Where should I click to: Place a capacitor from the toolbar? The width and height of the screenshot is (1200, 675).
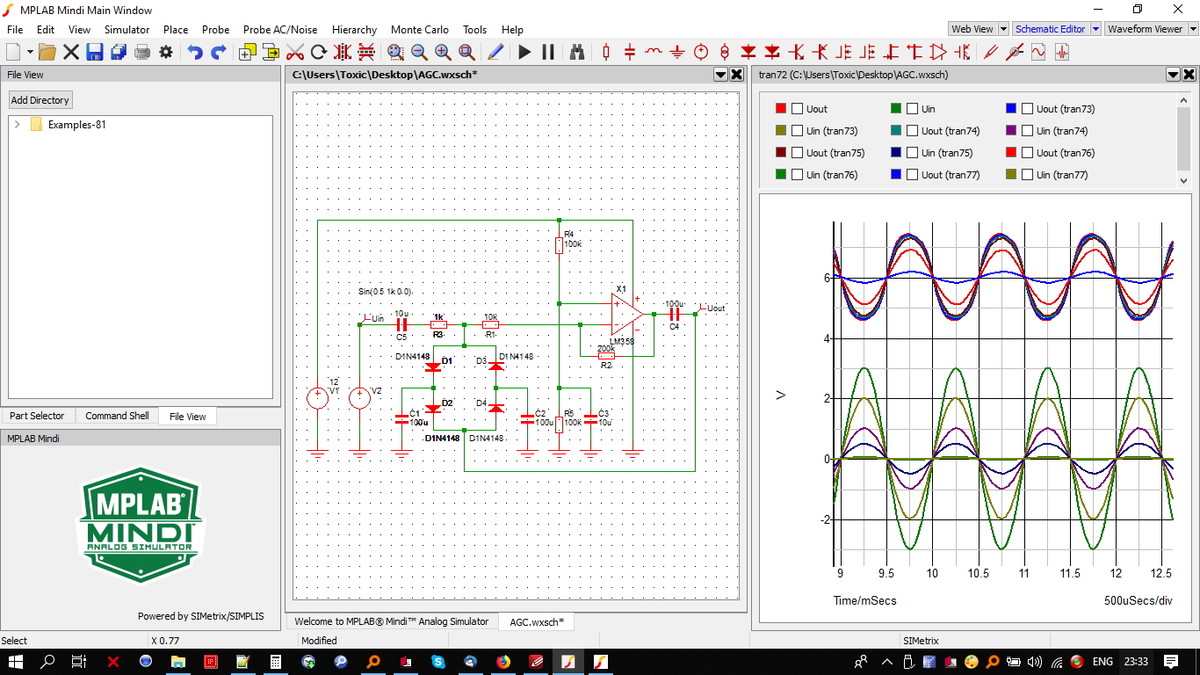(x=630, y=52)
